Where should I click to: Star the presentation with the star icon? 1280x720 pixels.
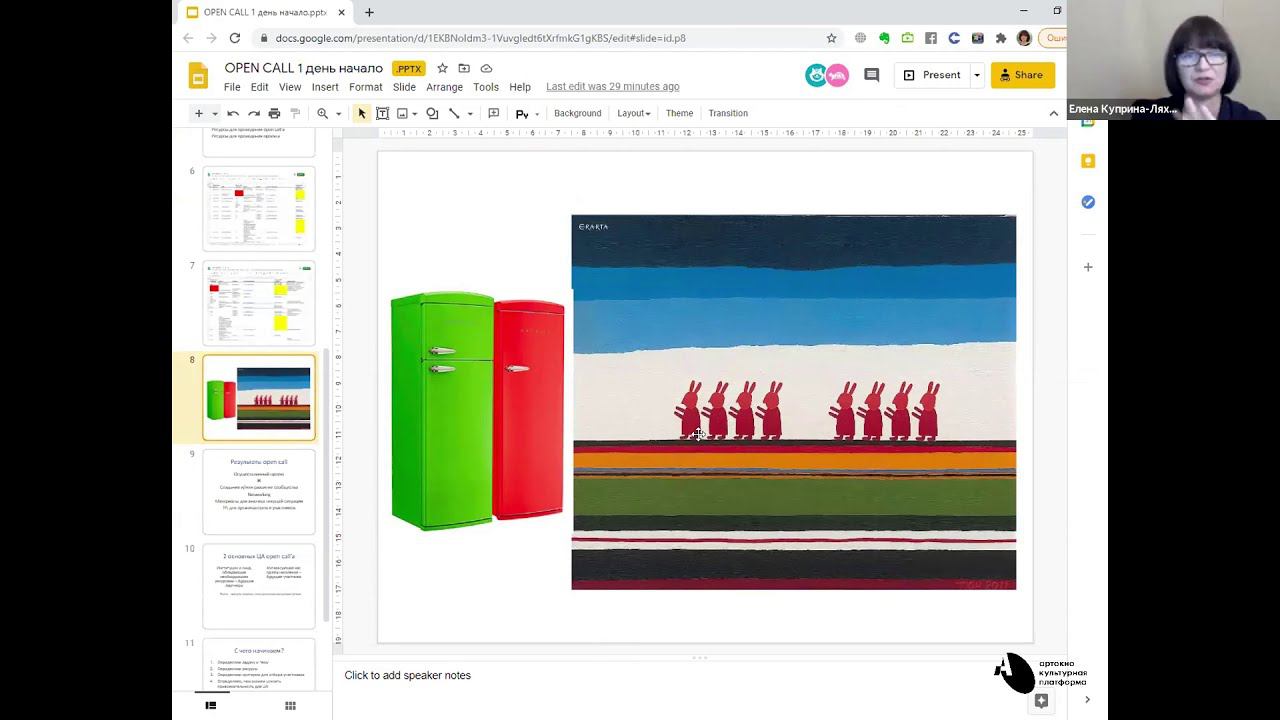pos(442,68)
